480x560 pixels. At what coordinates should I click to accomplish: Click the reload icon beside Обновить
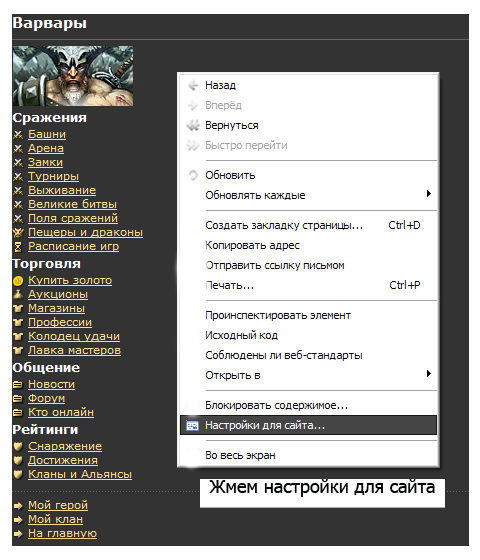coord(193,175)
